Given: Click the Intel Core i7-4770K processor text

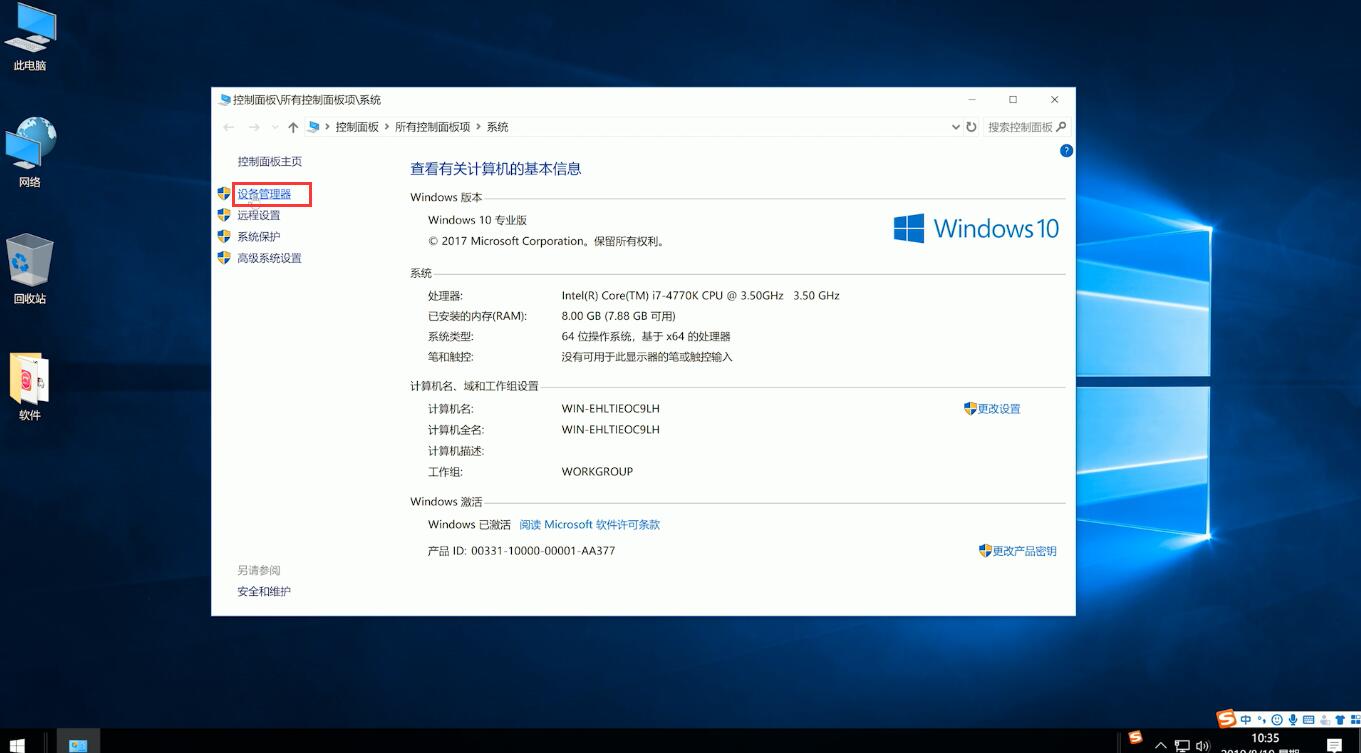Looking at the screenshot, I should pos(700,296).
